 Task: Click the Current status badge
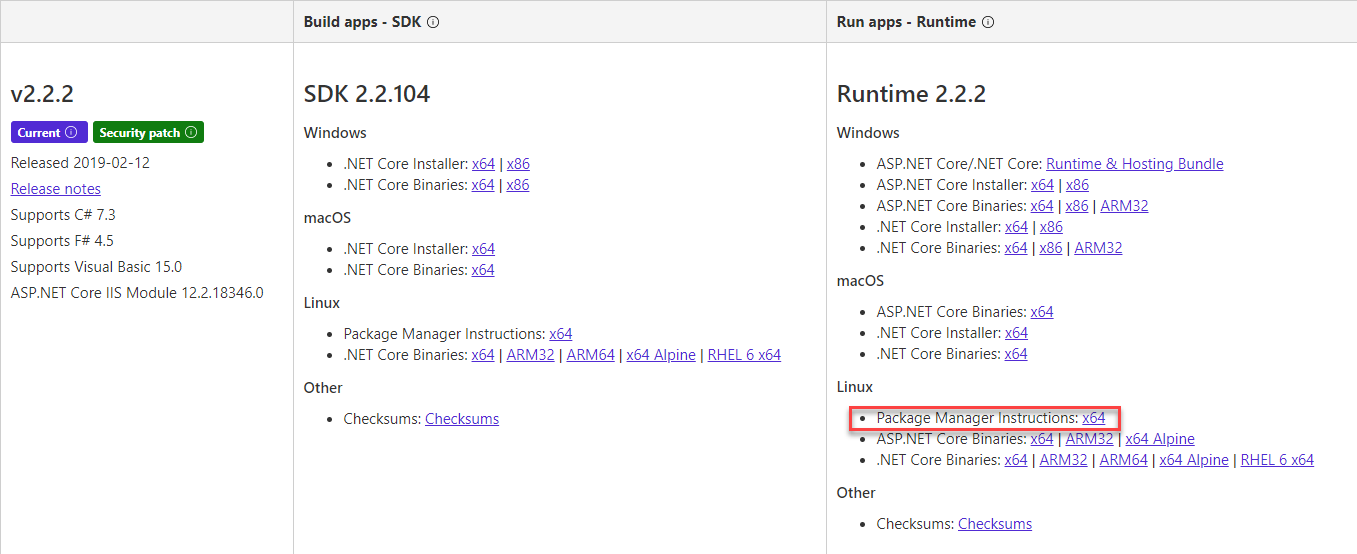[38, 133]
